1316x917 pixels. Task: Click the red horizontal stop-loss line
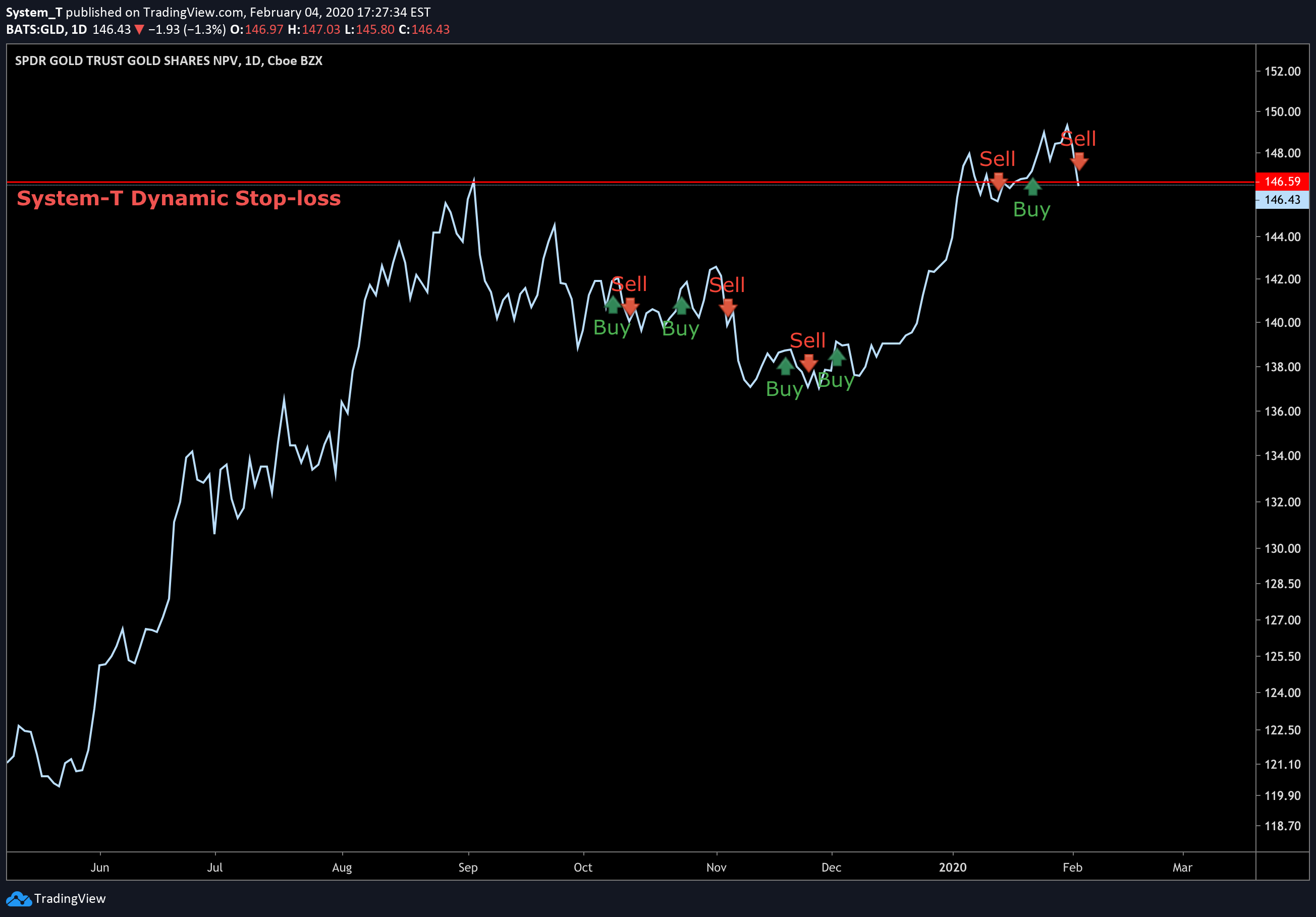click(x=630, y=182)
